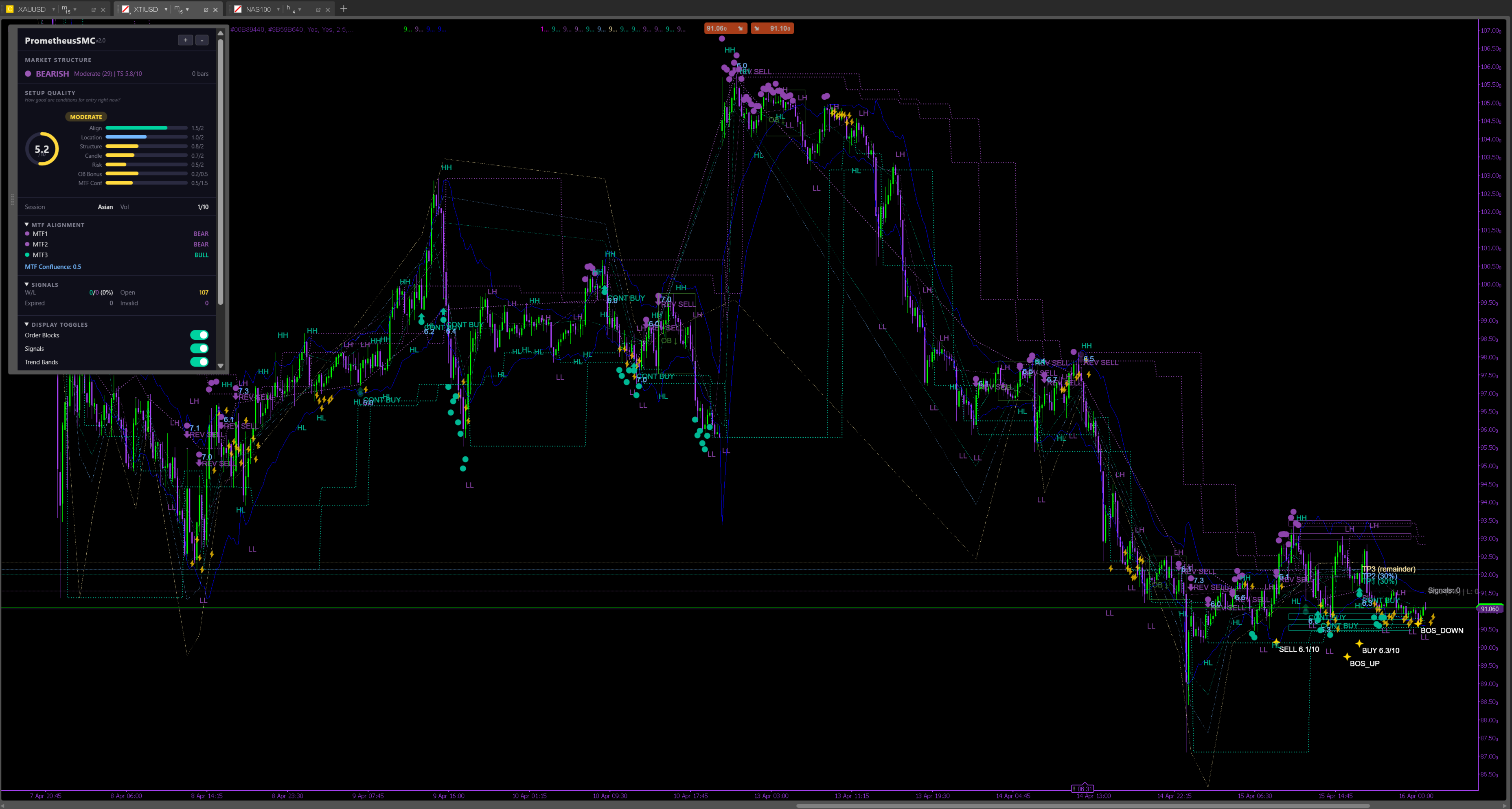Collapse the MTF ALIGNMENT section

(x=27, y=224)
